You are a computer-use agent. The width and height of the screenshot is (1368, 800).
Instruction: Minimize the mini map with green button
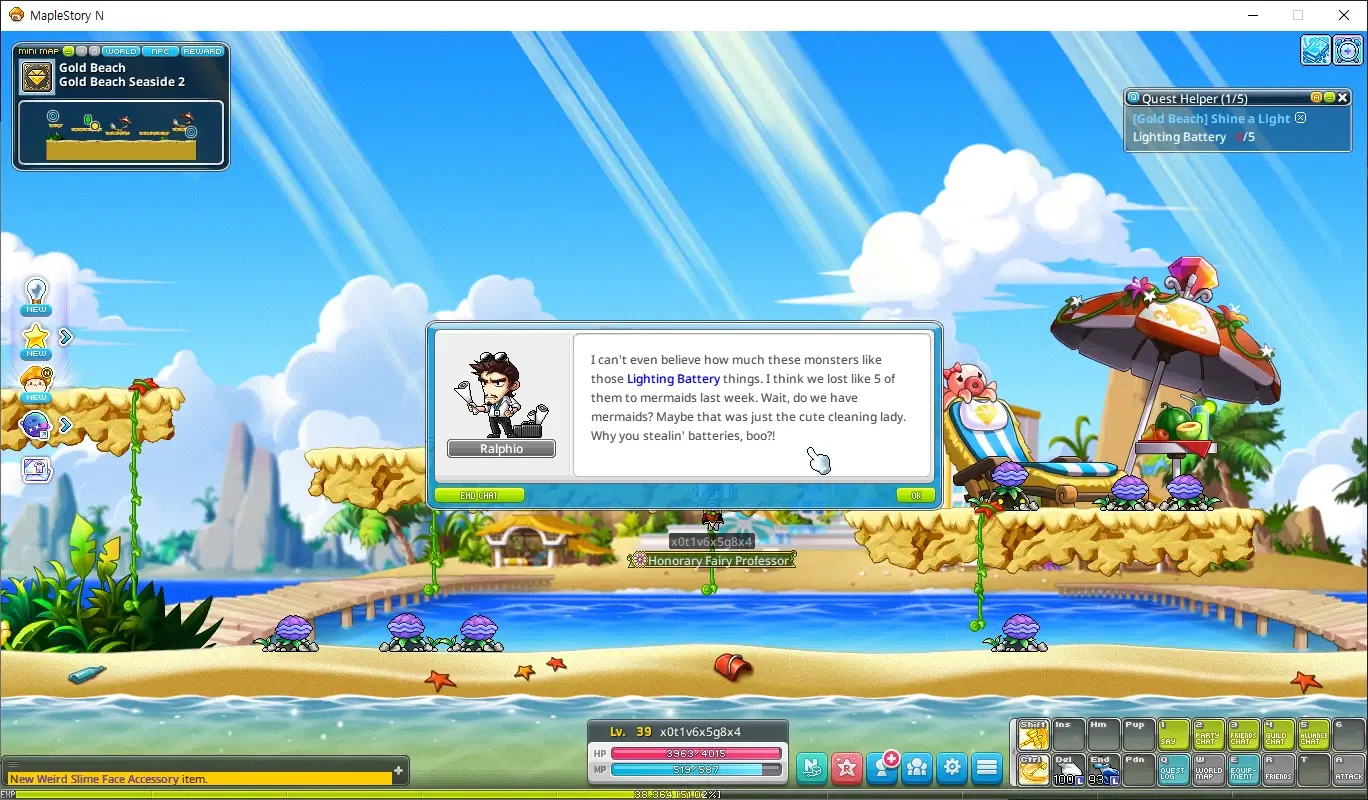click(x=69, y=51)
